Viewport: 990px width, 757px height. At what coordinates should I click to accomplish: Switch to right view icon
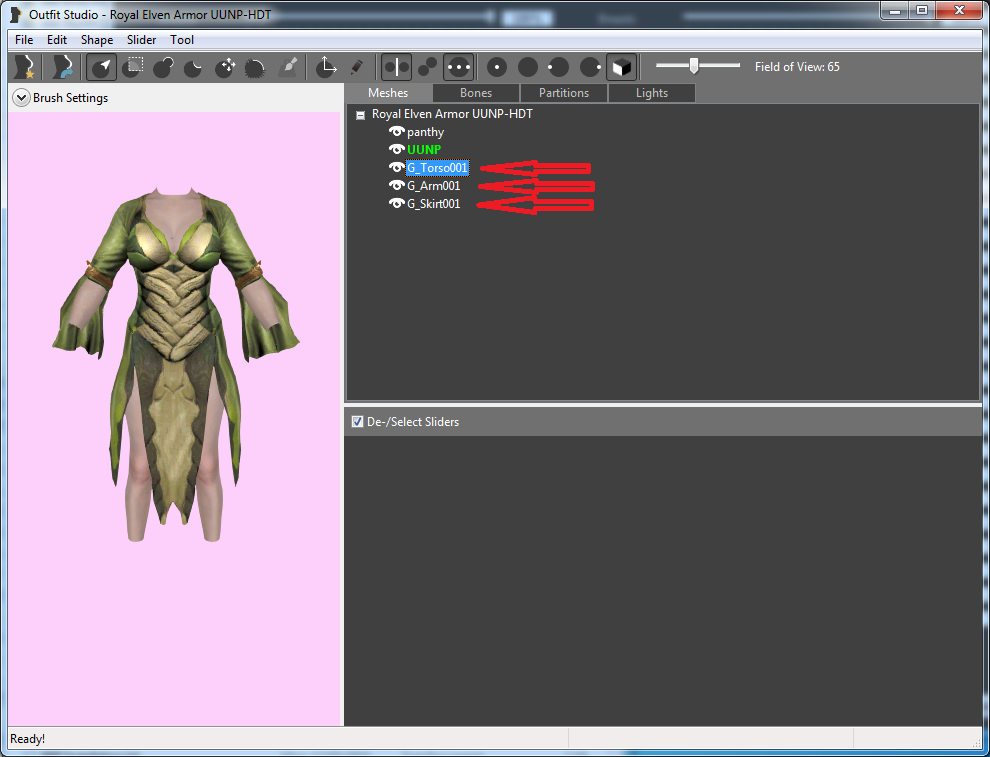point(590,67)
